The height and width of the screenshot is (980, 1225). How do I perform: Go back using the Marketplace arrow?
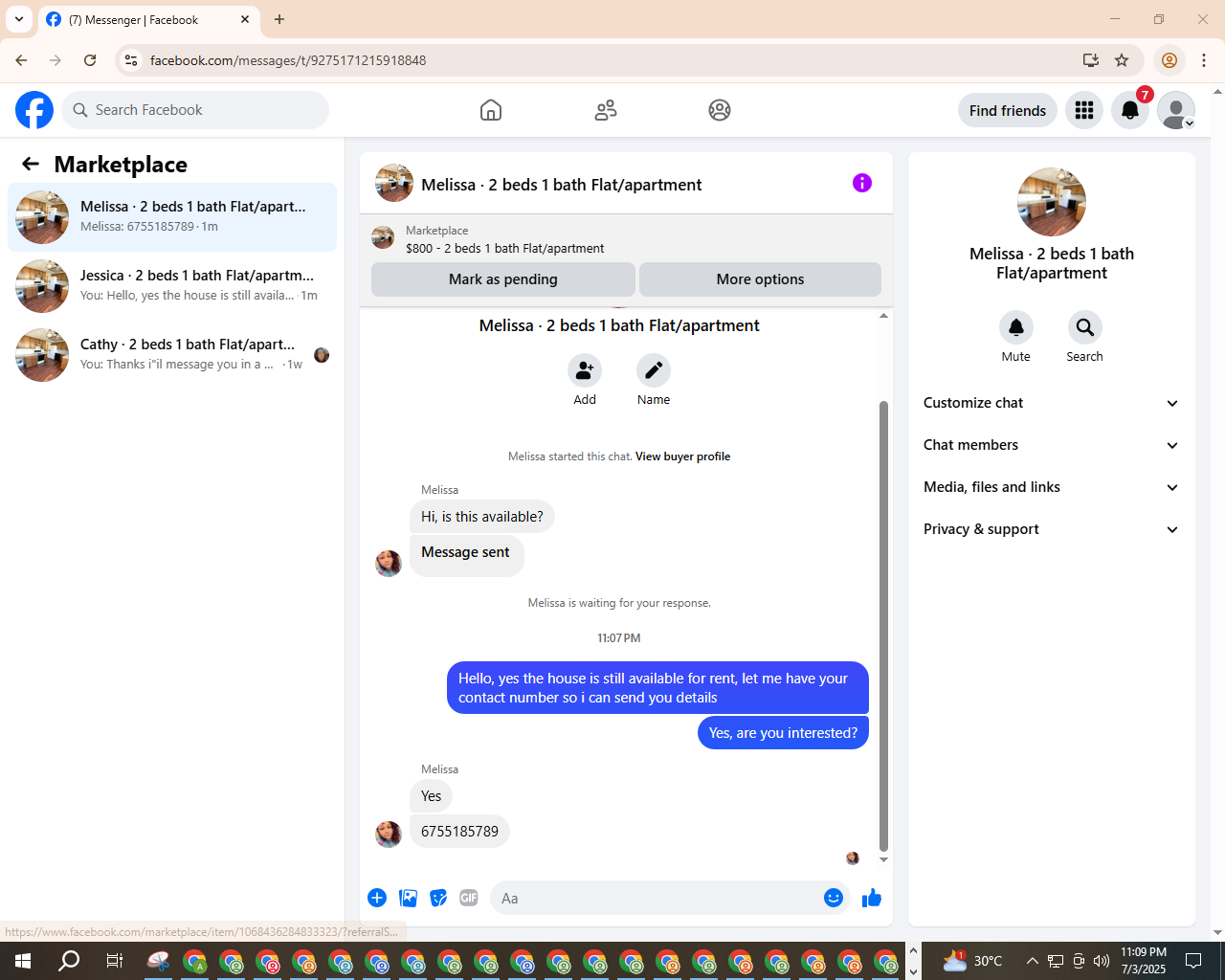(x=31, y=164)
